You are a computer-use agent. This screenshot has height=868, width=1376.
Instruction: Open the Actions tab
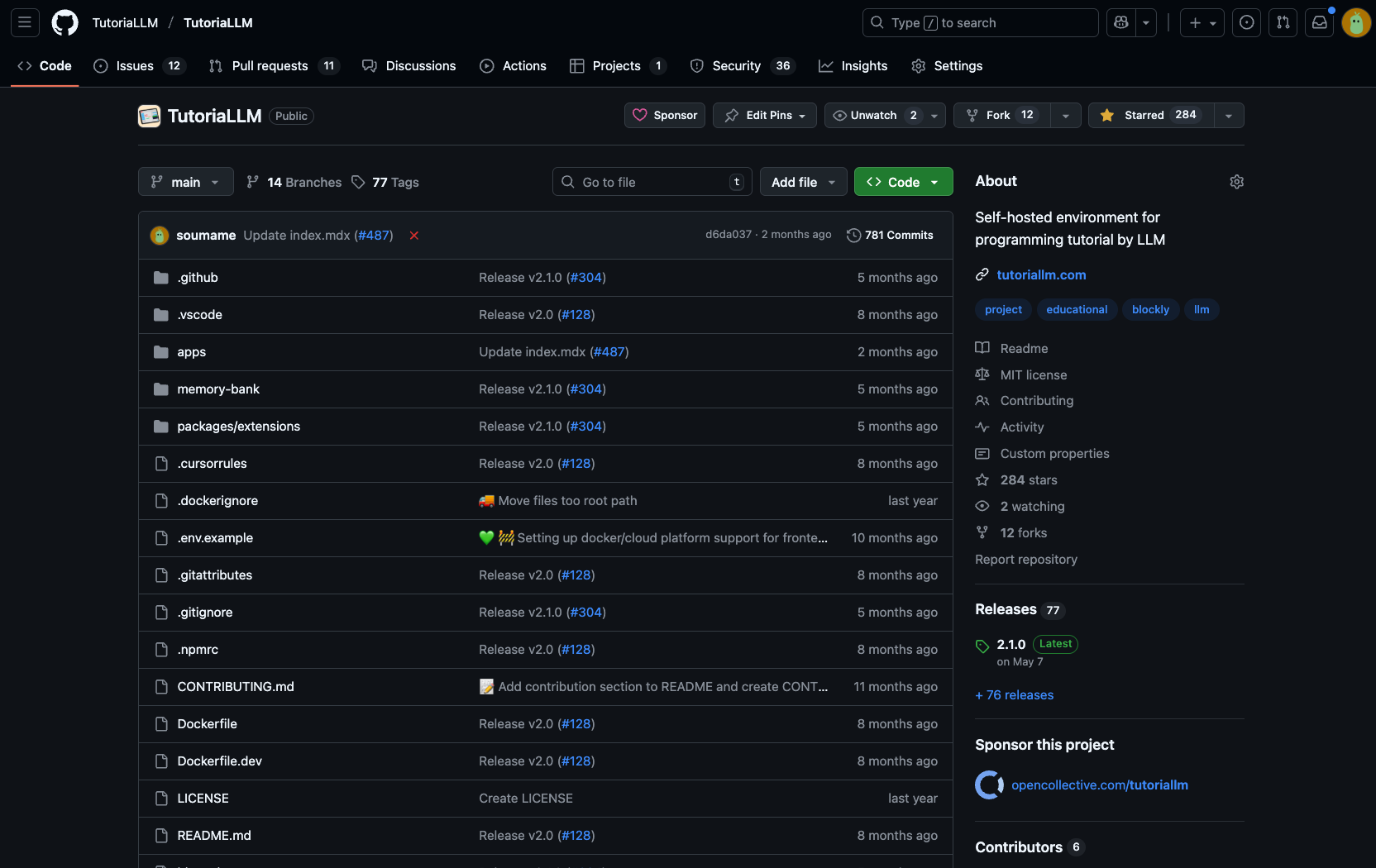[x=514, y=66]
